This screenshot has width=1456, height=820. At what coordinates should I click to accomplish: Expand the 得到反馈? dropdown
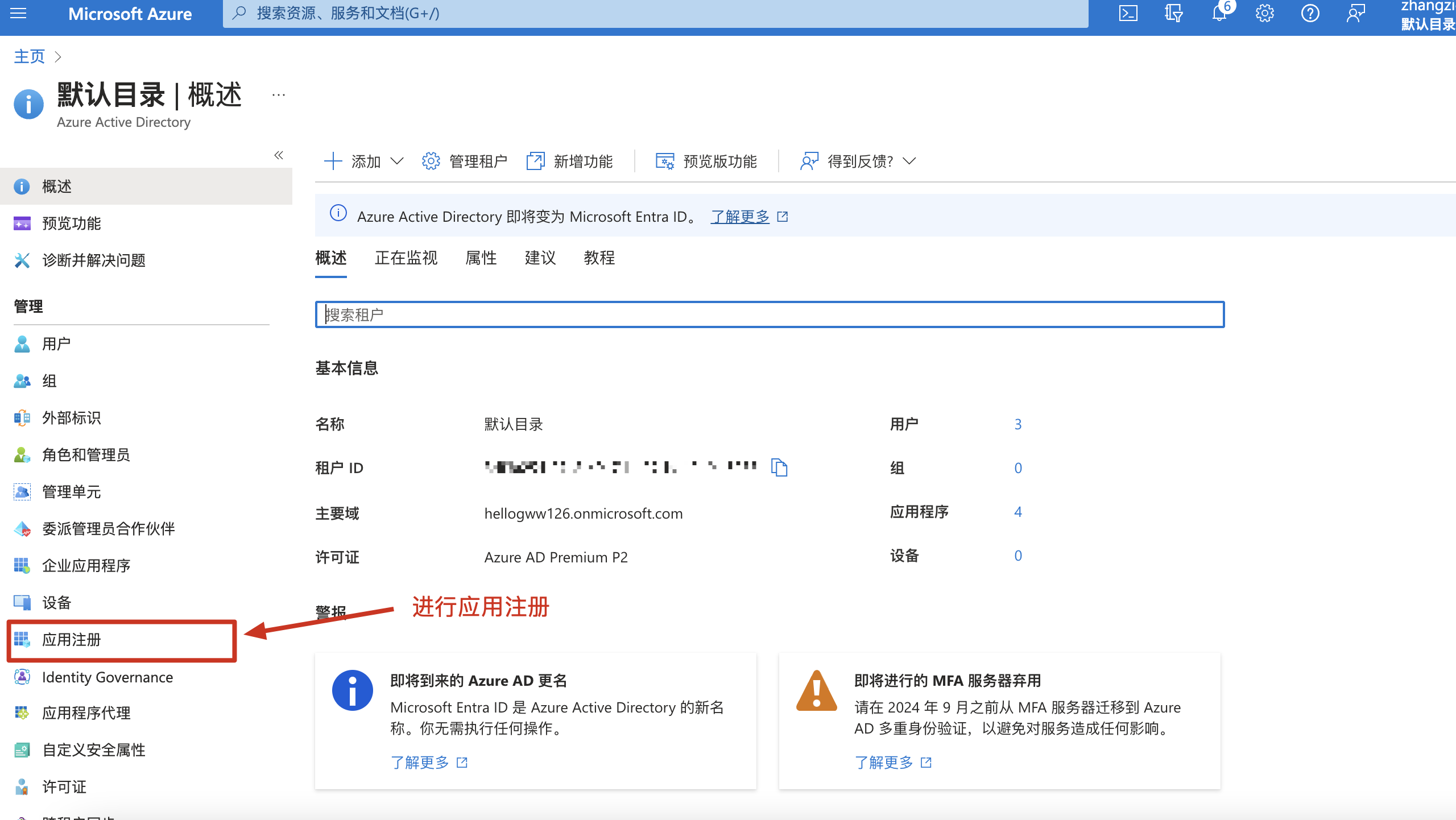pyautogui.click(x=858, y=161)
